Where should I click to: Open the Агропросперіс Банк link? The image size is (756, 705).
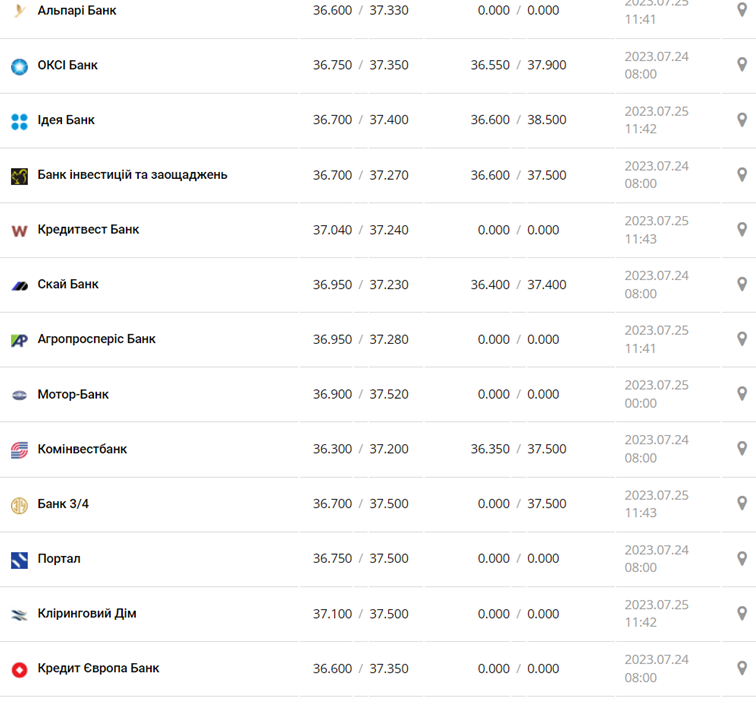tap(96, 339)
